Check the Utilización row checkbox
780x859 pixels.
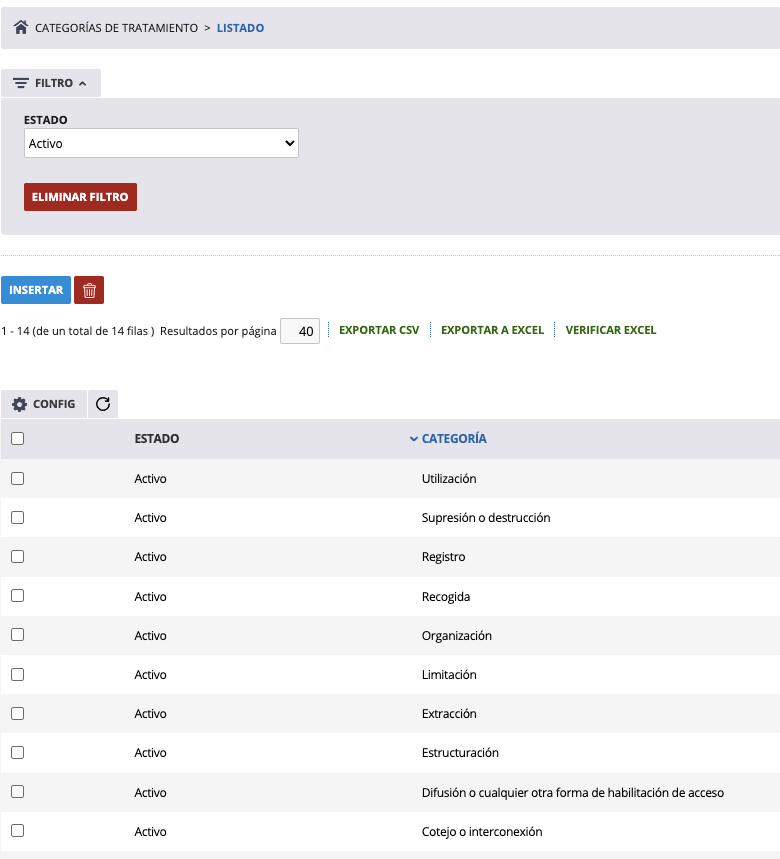point(17,478)
